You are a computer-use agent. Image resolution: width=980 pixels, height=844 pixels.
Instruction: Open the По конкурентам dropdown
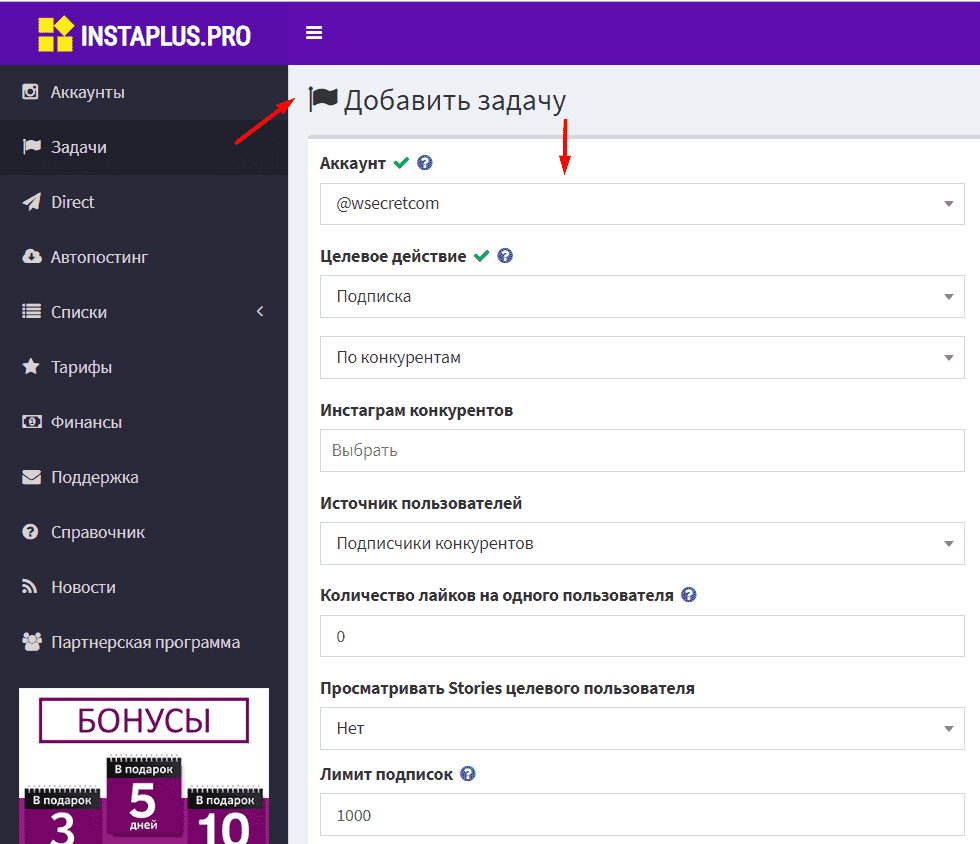(642, 358)
